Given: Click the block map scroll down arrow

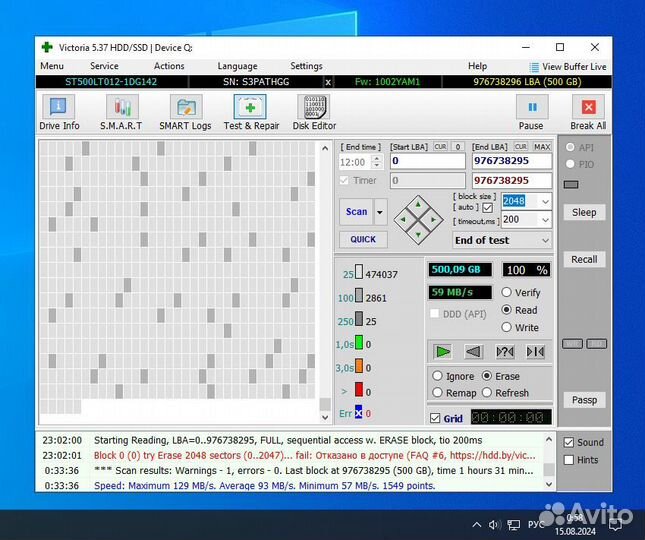Looking at the screenshot, I should coord(325,417).
